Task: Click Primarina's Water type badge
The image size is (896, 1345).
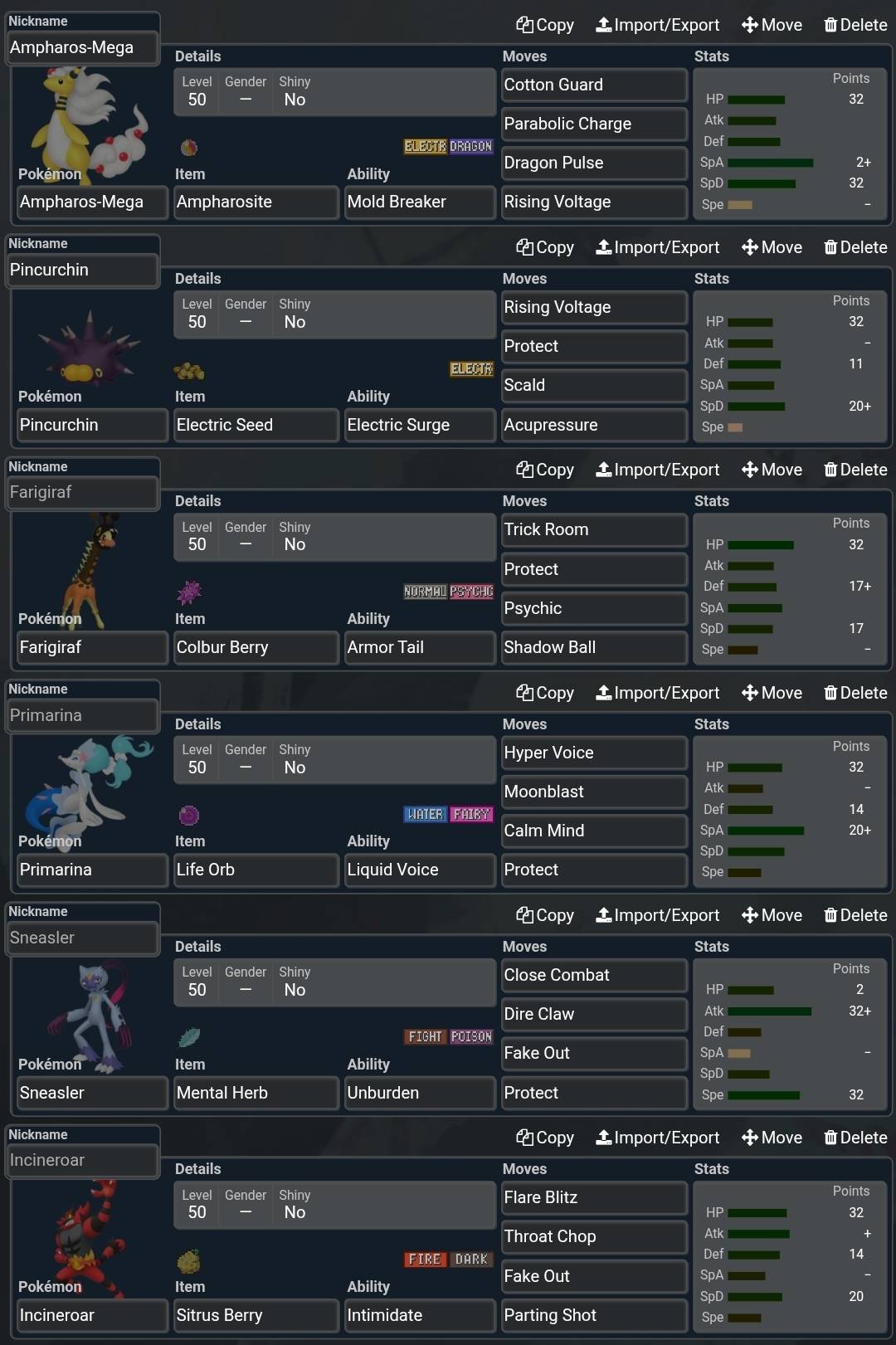Action: (426, 814)
